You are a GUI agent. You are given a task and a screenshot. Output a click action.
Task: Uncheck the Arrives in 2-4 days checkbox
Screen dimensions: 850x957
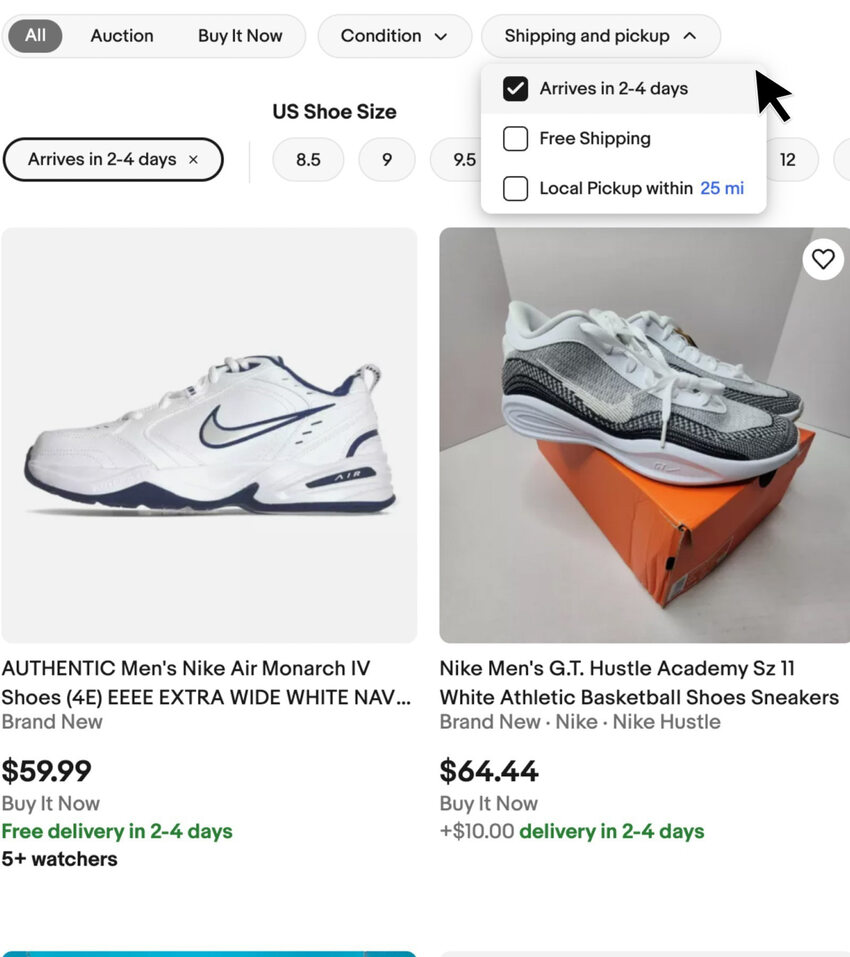tap(515, 89)
